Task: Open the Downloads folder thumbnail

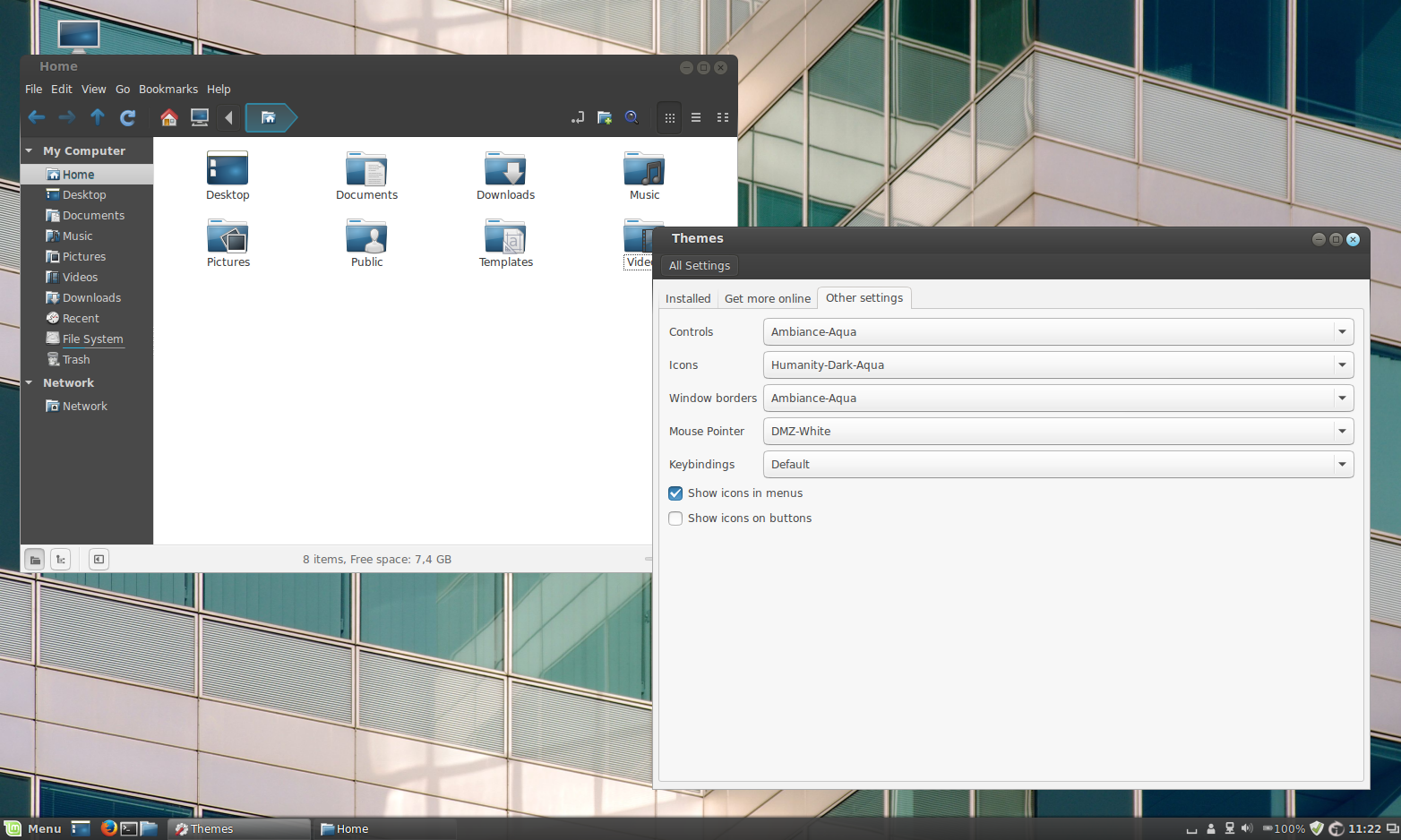Action: (506, 176)
